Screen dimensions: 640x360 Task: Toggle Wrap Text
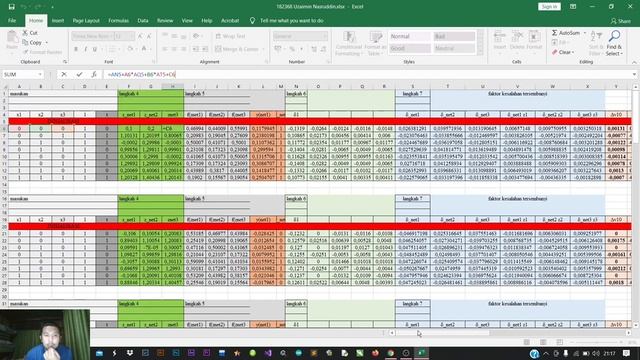click(230, 36)
